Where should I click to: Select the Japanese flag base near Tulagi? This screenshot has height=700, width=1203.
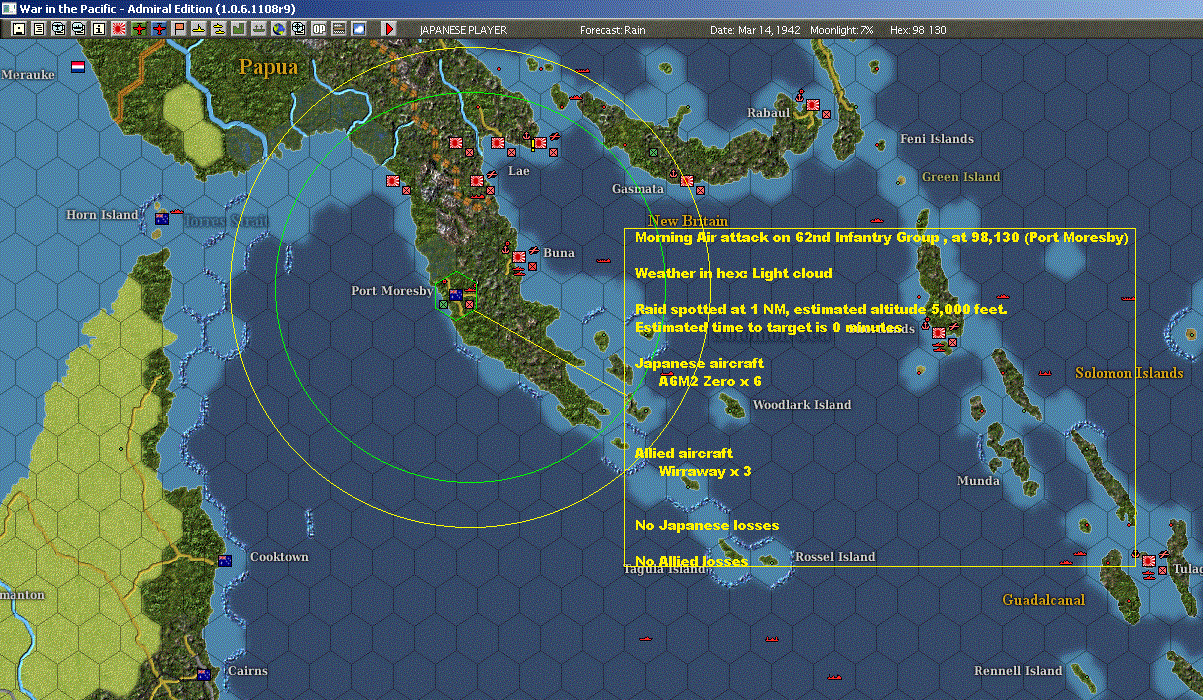[1149, 560]
